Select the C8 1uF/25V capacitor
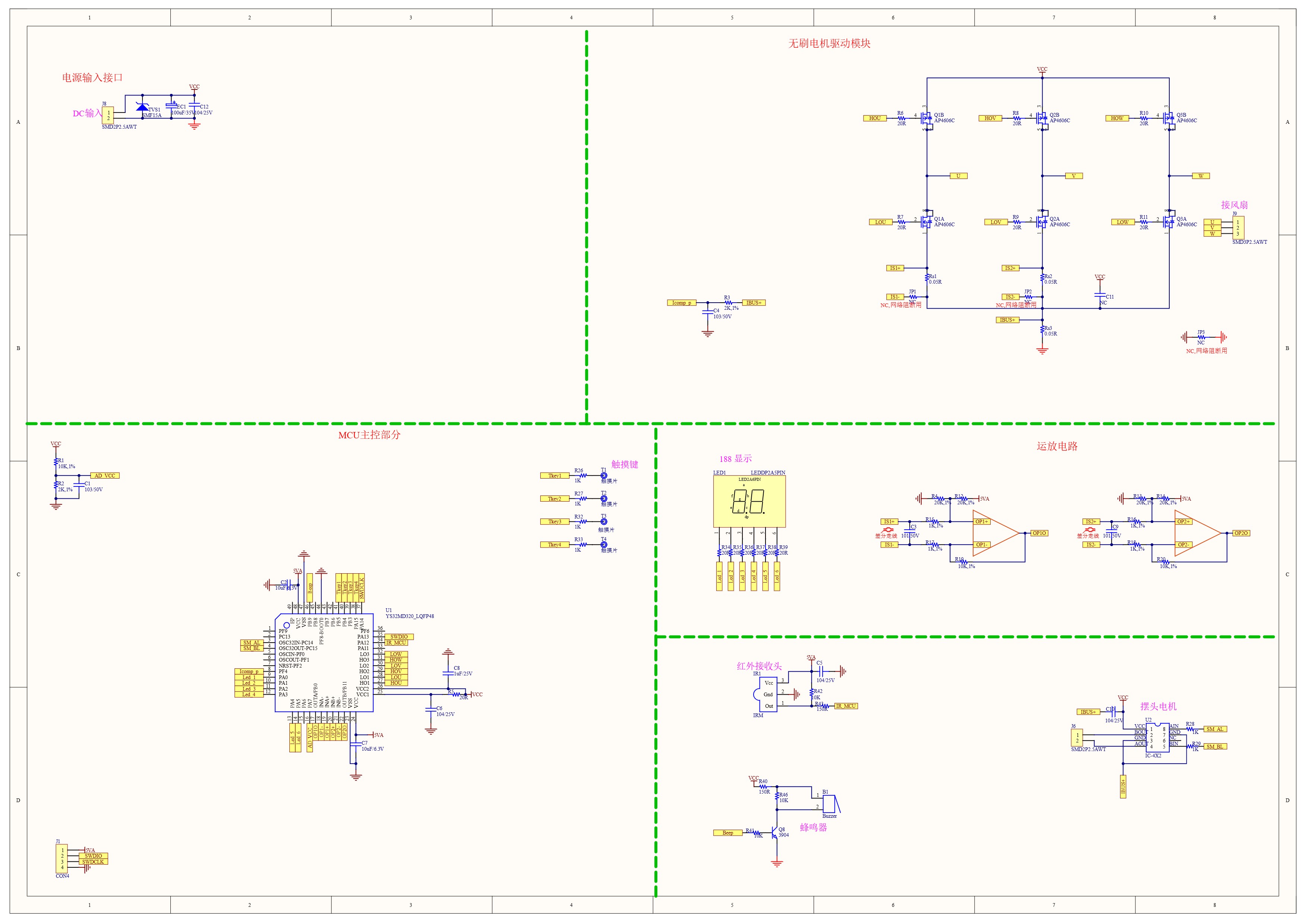This screenshot has width=1308, height=924. click(x=448, y=674)
